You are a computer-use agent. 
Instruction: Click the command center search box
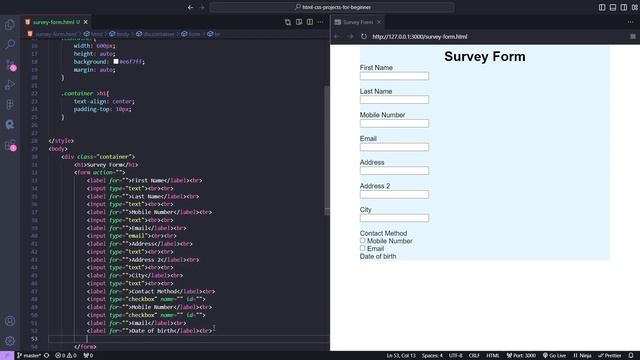coord(332,7)
